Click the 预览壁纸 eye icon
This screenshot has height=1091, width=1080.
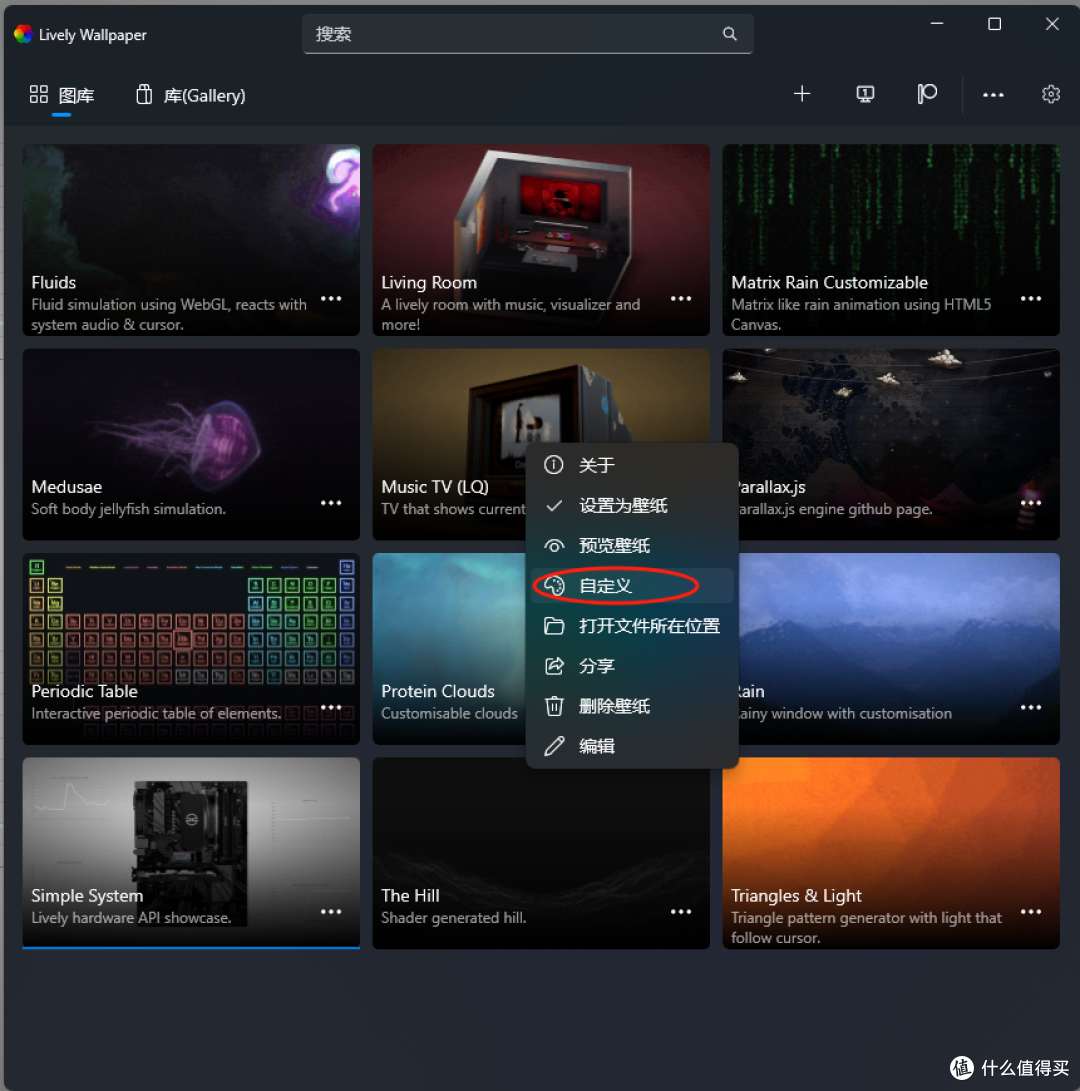coord(554,546)
